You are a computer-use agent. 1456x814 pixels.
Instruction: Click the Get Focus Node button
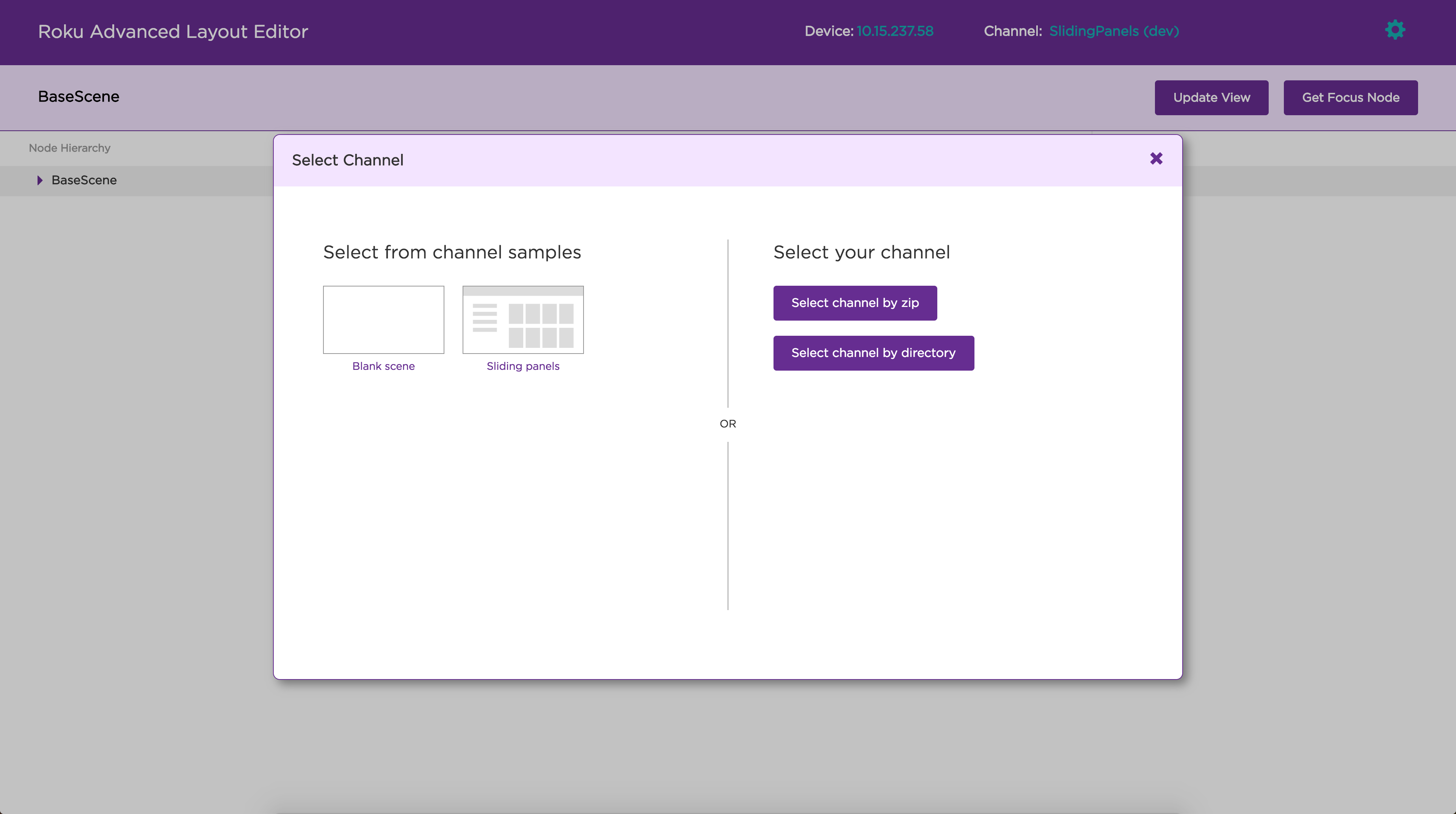(1350, 97)
